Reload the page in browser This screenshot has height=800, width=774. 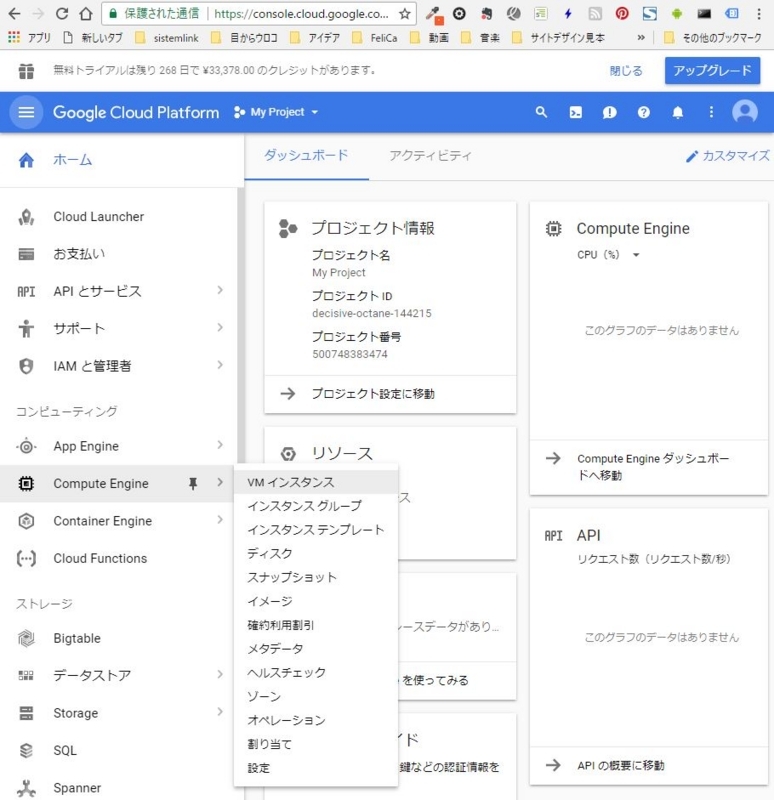[62, 14]
